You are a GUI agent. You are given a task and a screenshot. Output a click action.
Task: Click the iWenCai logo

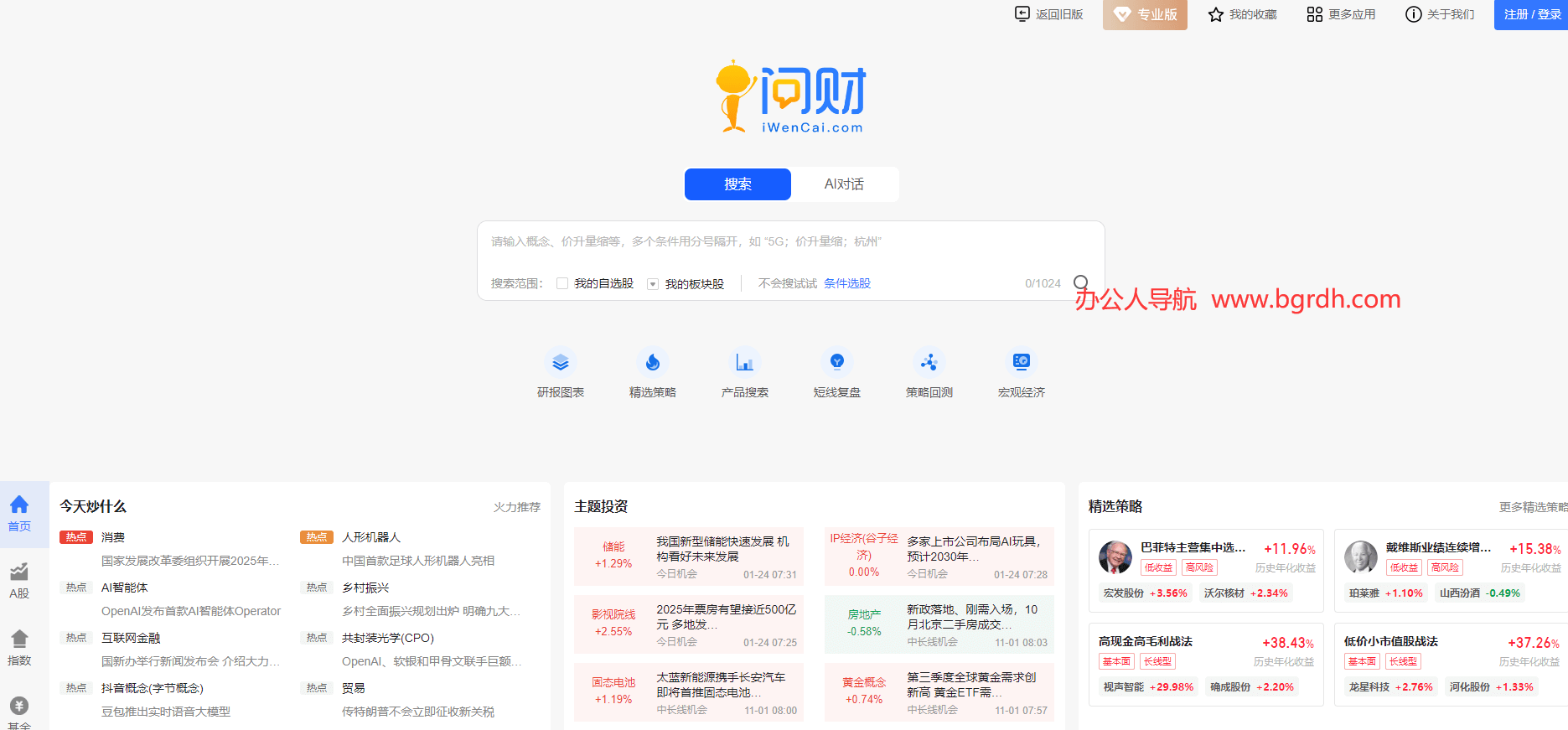click(x=791, y=96)
